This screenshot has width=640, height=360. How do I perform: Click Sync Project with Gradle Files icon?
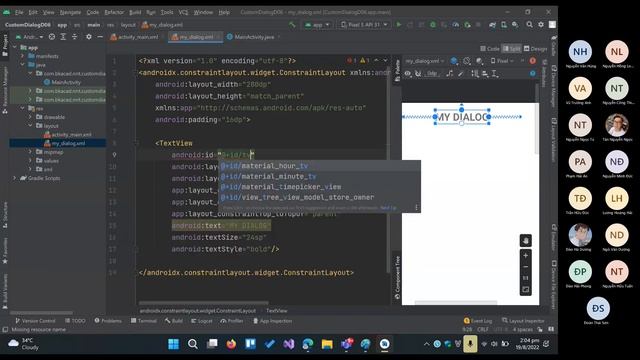point(493,25)
